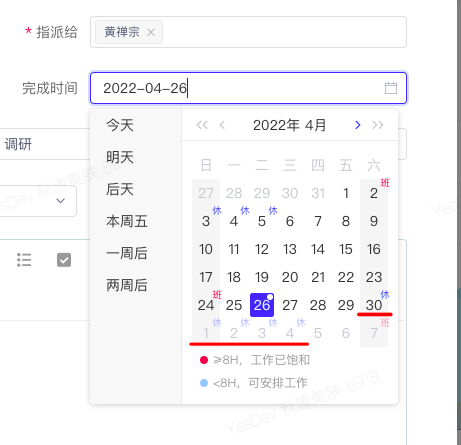Click the 2022年 4月 month header
461x445 pixels.
[289, 125]
